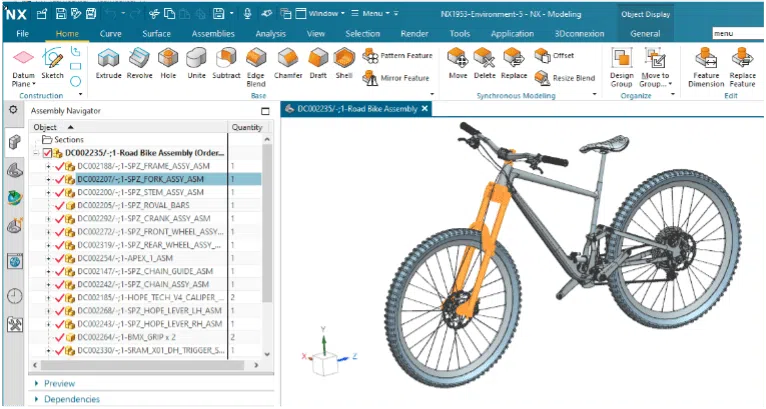Select the Chamfer tool
766x409 pixels.
pos(288,63)
